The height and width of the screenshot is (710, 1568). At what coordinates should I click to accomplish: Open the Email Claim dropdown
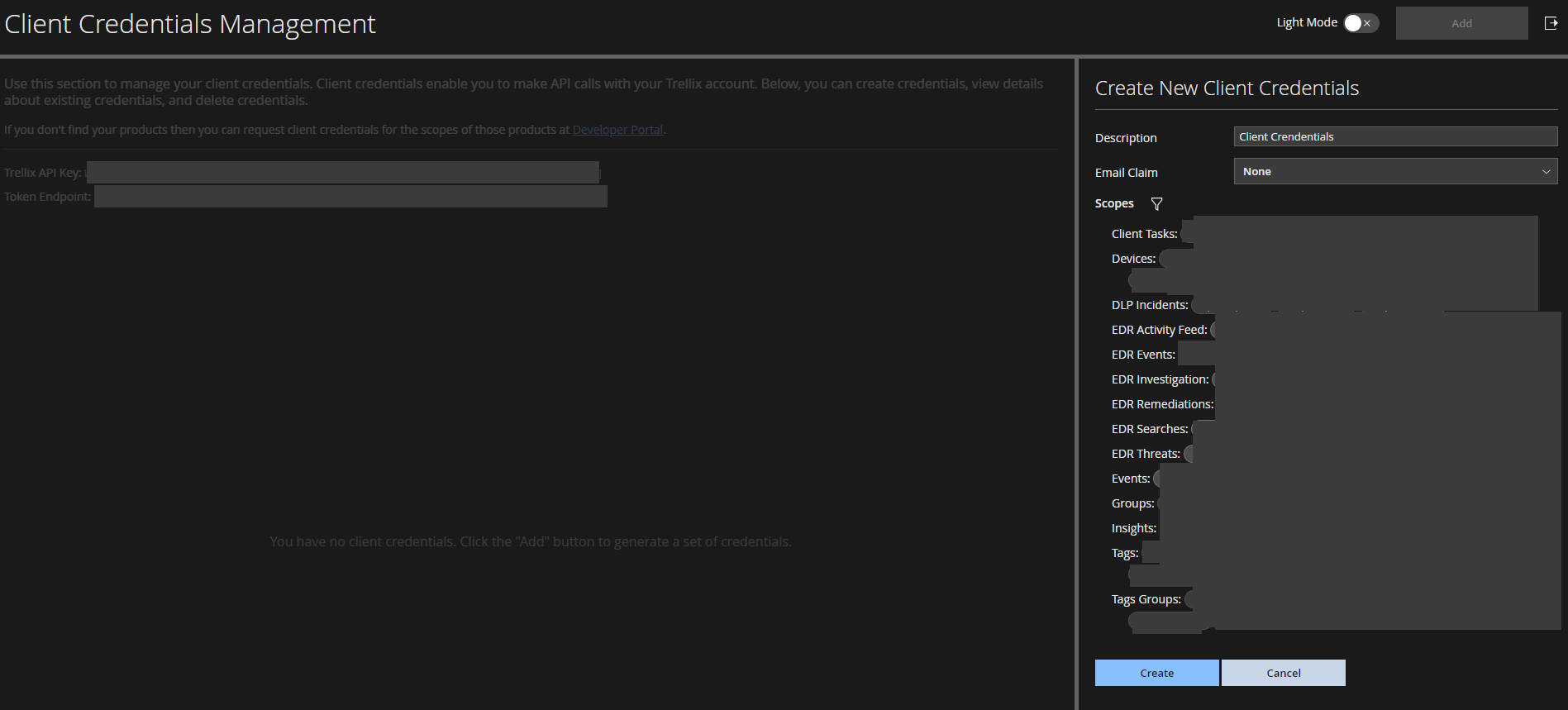(1395, 171)
